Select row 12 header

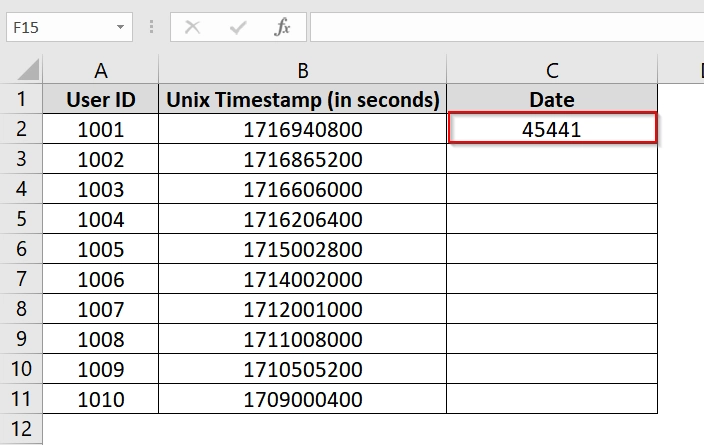click(21, 429)
